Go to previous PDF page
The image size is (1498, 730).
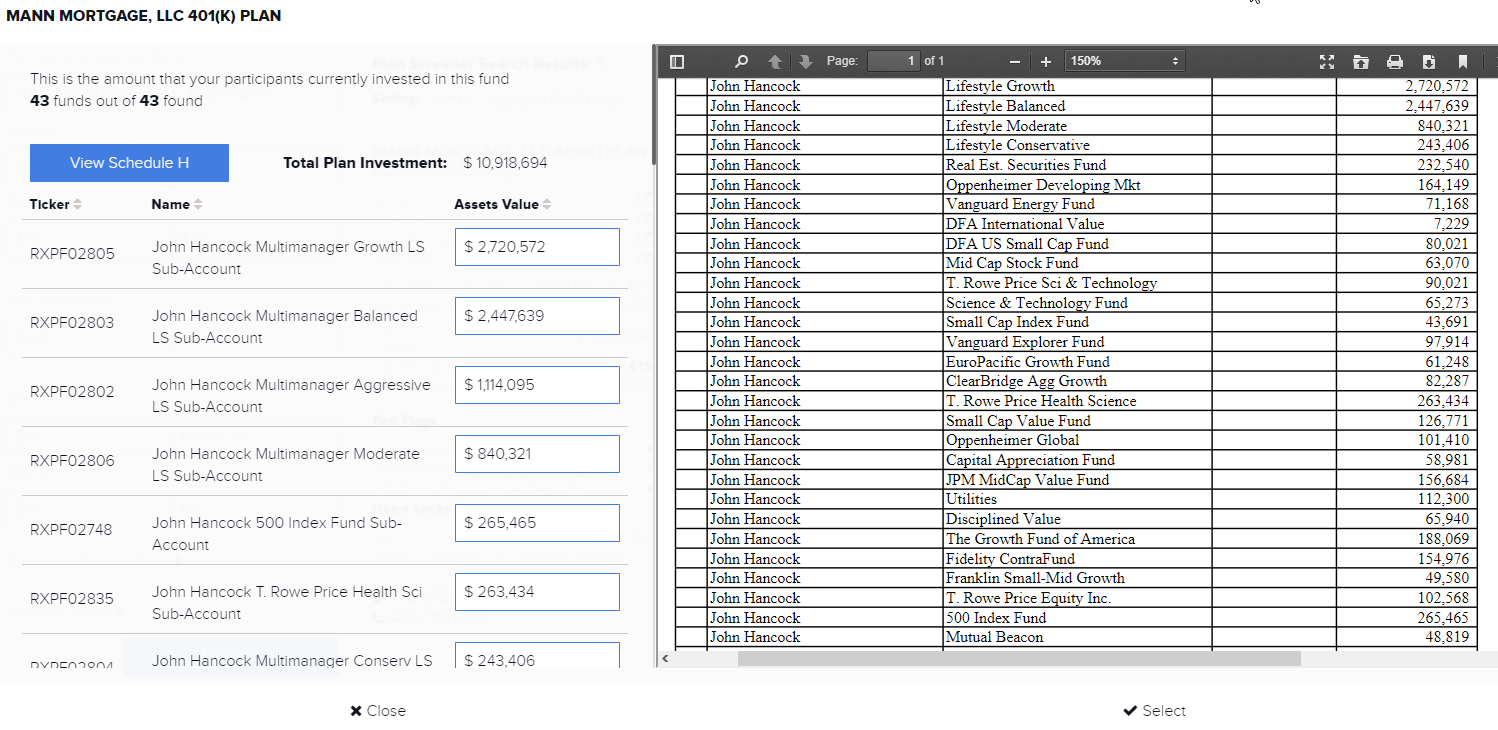coord(774,61)
